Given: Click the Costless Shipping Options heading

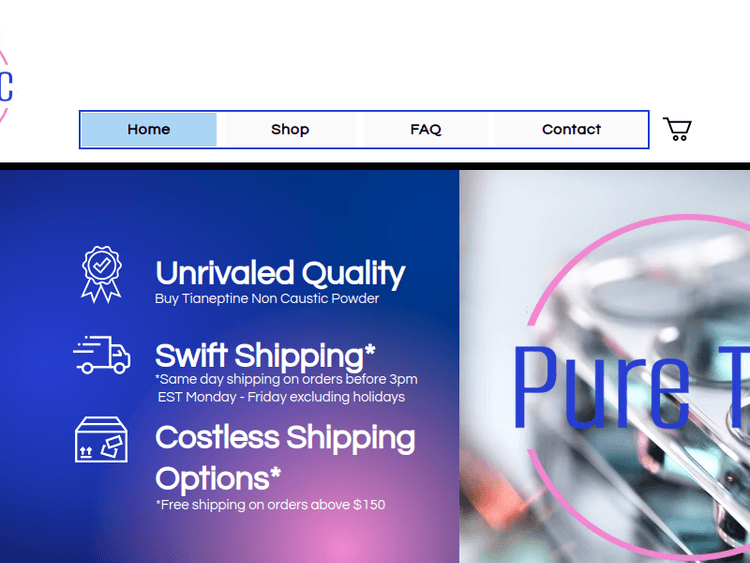Looking at the screenshot, I should point(285,458).
